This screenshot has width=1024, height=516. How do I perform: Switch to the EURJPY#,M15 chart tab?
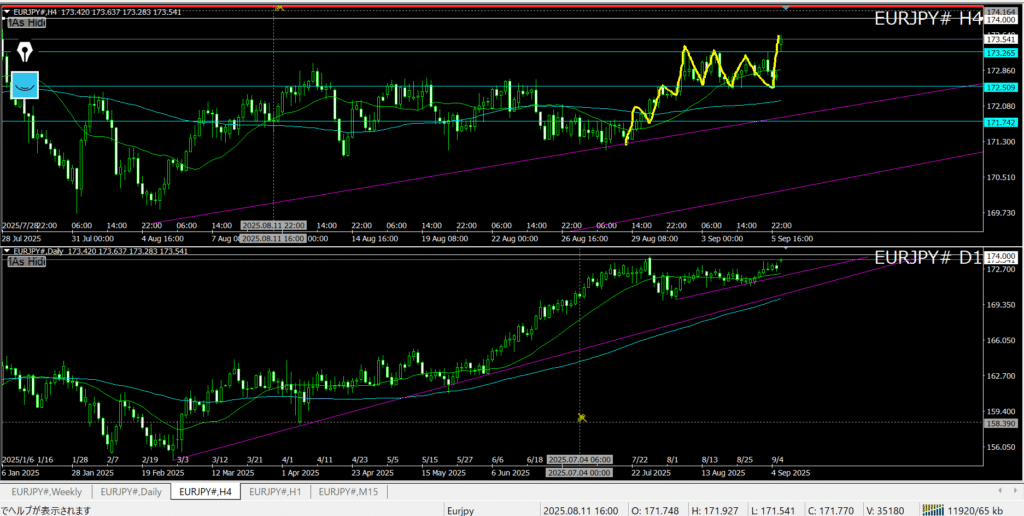click(x=349, y=491)
